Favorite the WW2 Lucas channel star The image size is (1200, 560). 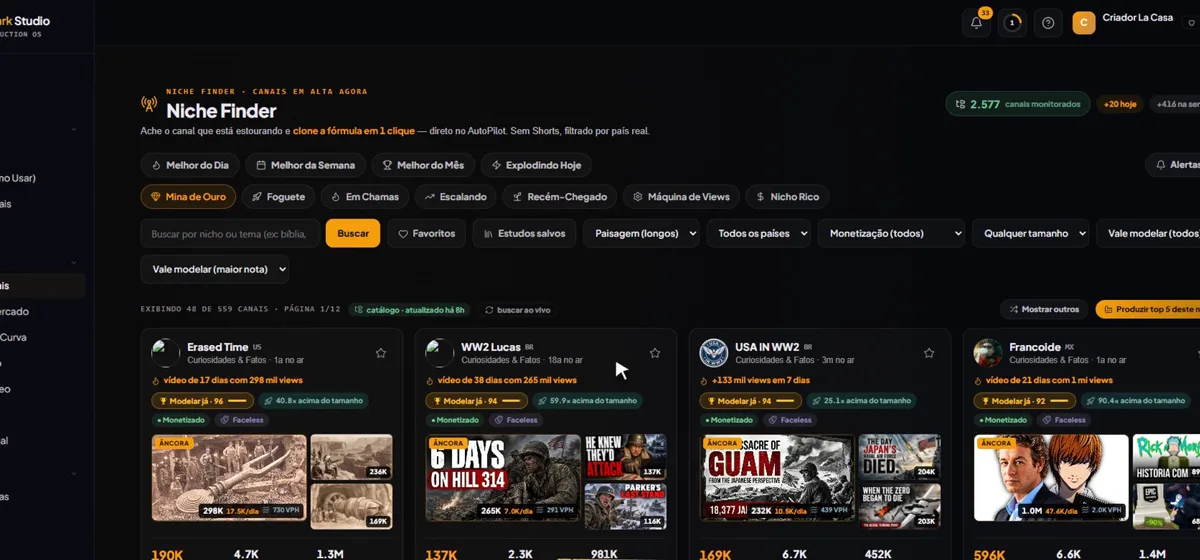(655, 353)
